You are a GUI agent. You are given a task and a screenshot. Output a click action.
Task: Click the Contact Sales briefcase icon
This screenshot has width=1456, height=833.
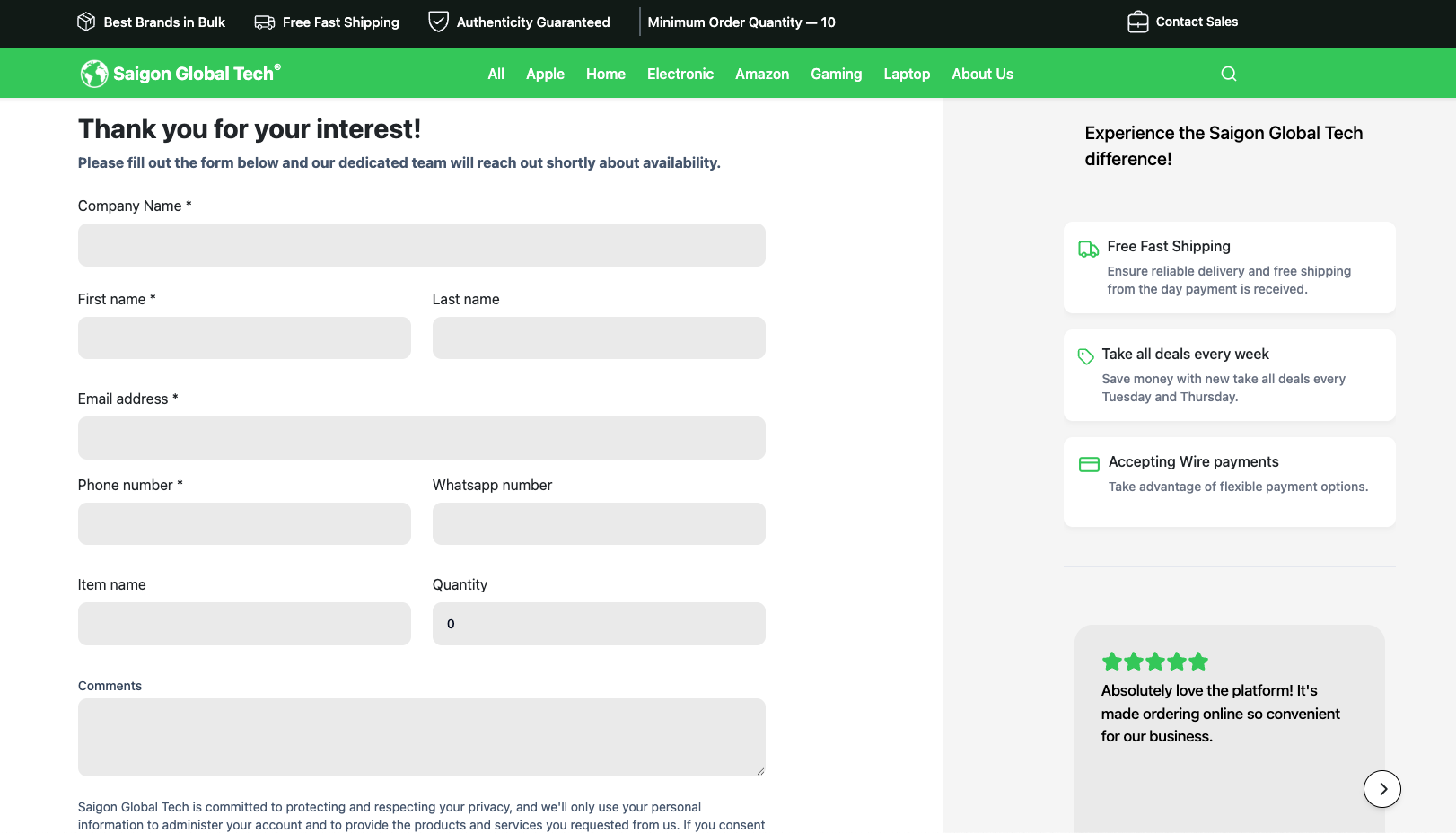tap(1137, 22)
